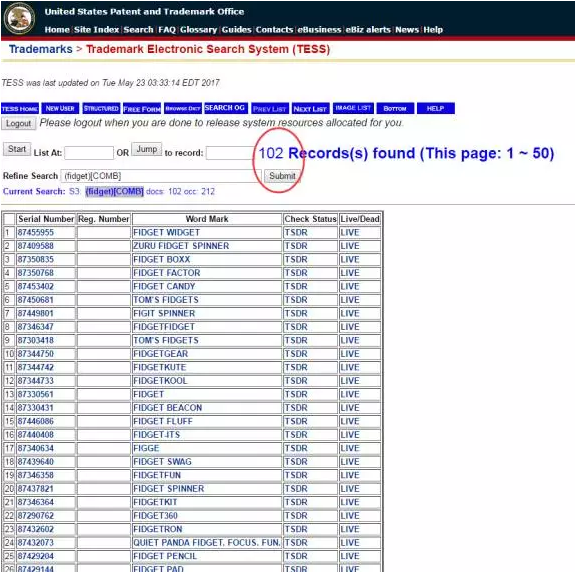Click the USPTO seal logo

click(19, 18)
